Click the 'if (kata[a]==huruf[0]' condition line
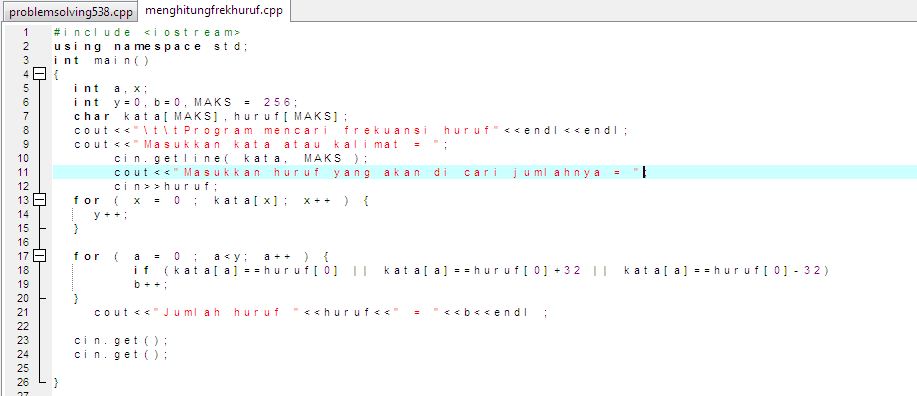Screen dimensions: 917x396 (481, 271)
